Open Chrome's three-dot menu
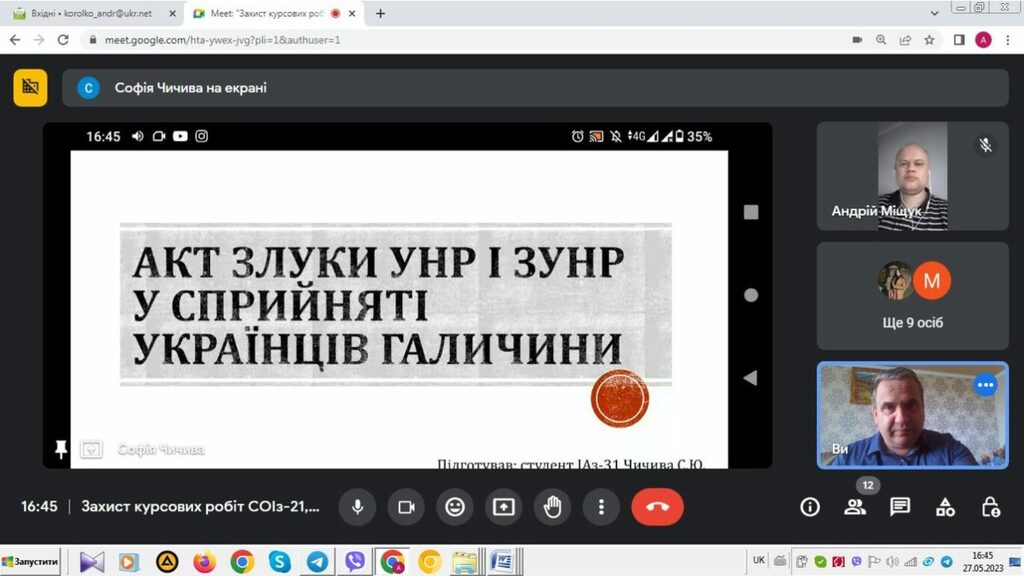 click(1007, 40)
